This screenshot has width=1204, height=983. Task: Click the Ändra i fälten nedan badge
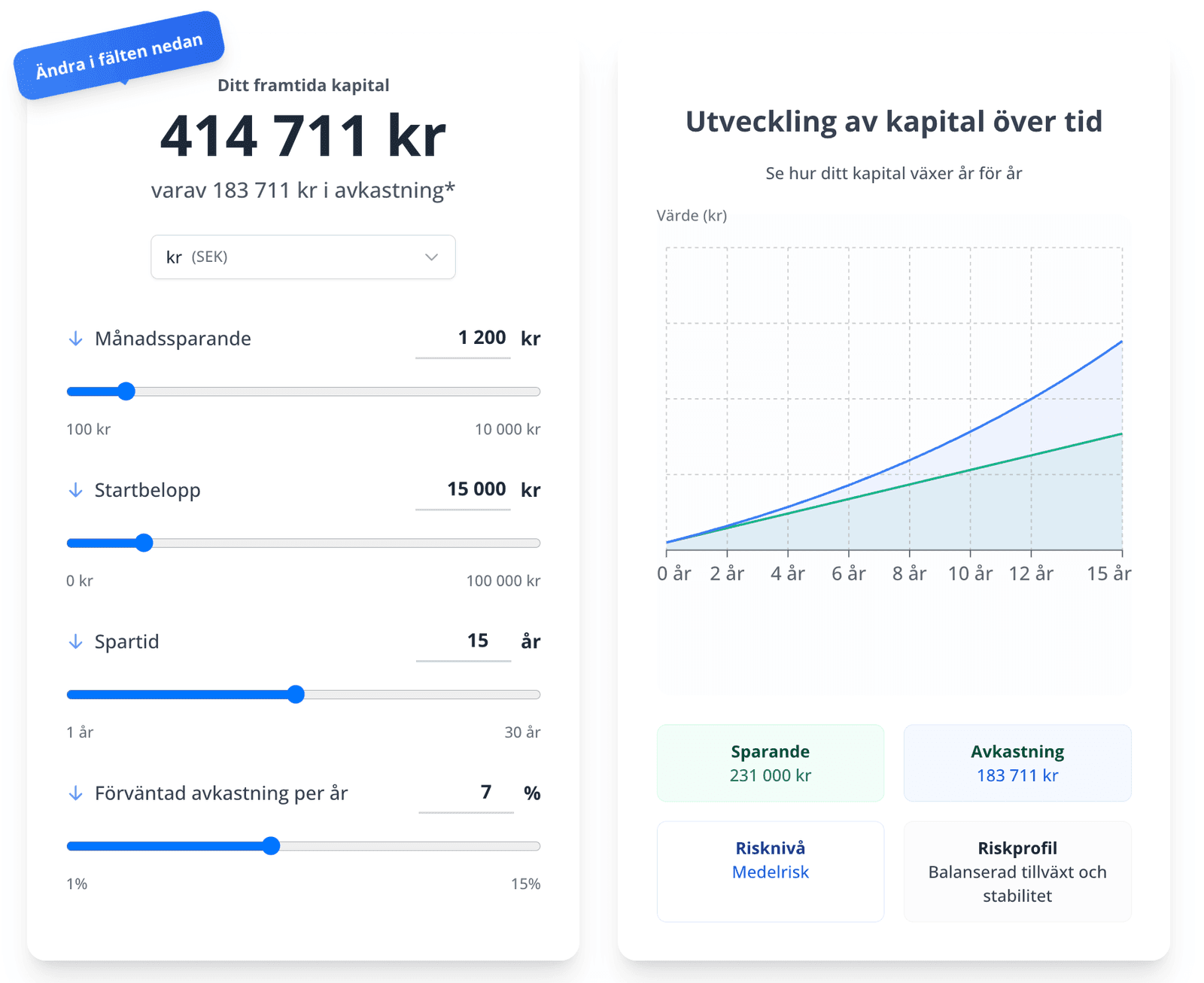(x=119, y=56)
